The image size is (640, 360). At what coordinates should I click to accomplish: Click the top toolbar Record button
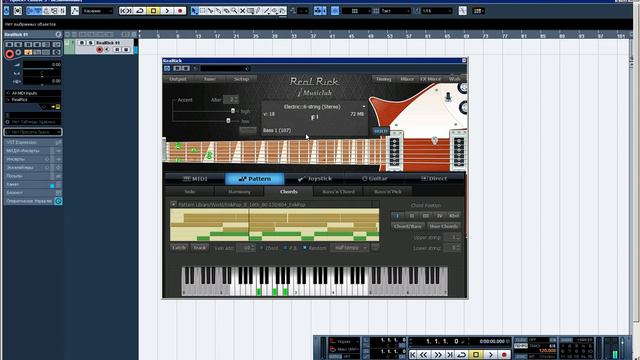180,11
